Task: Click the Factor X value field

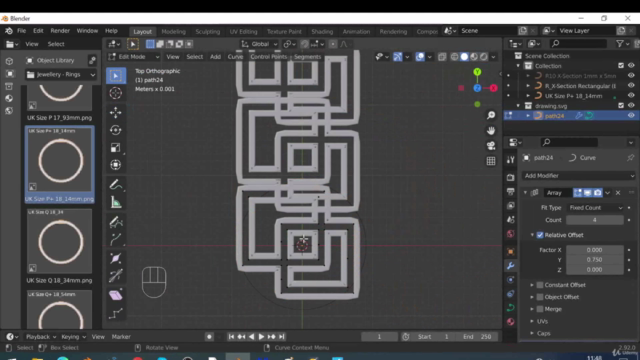Action: pos(595,250)
